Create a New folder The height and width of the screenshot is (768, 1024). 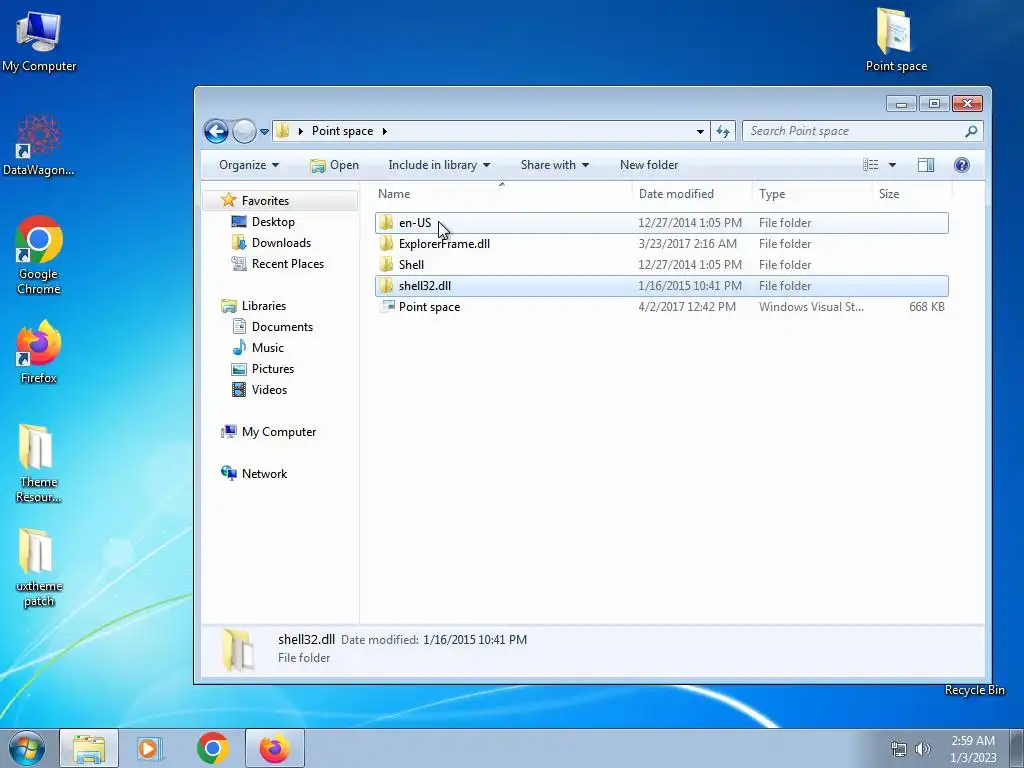(649, 165)
